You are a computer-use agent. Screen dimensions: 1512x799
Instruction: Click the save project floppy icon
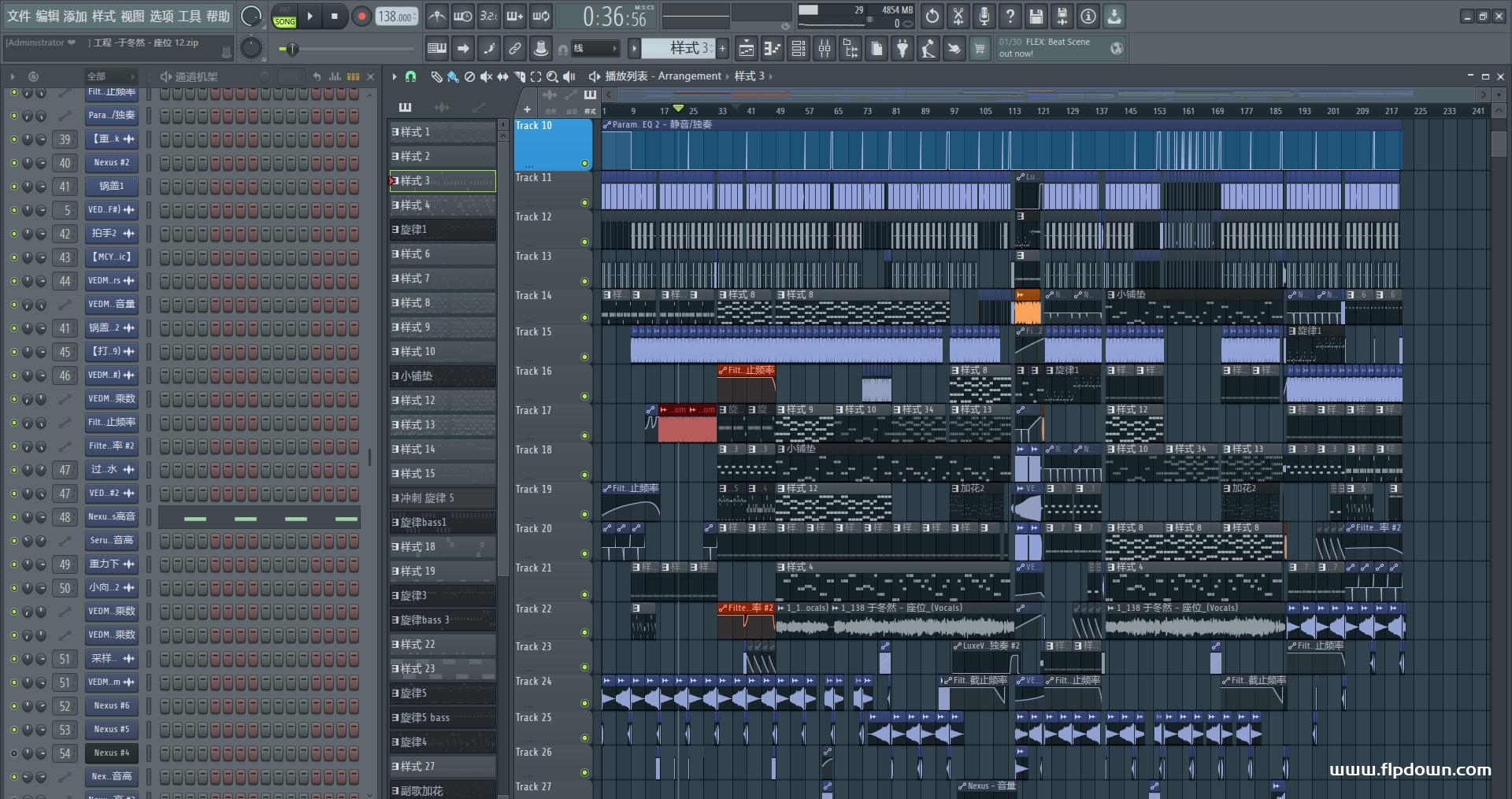pyautogui.click(x=1036, y=16)
